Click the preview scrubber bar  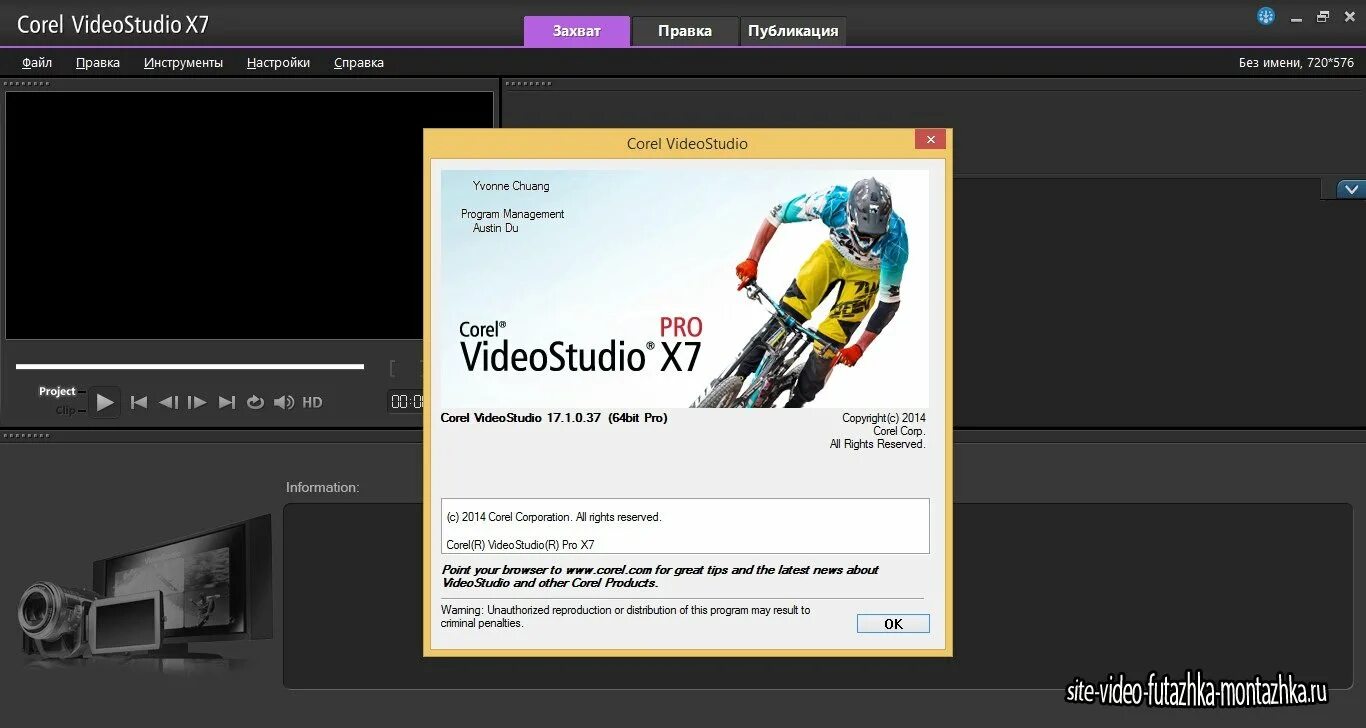pos(190,367)
